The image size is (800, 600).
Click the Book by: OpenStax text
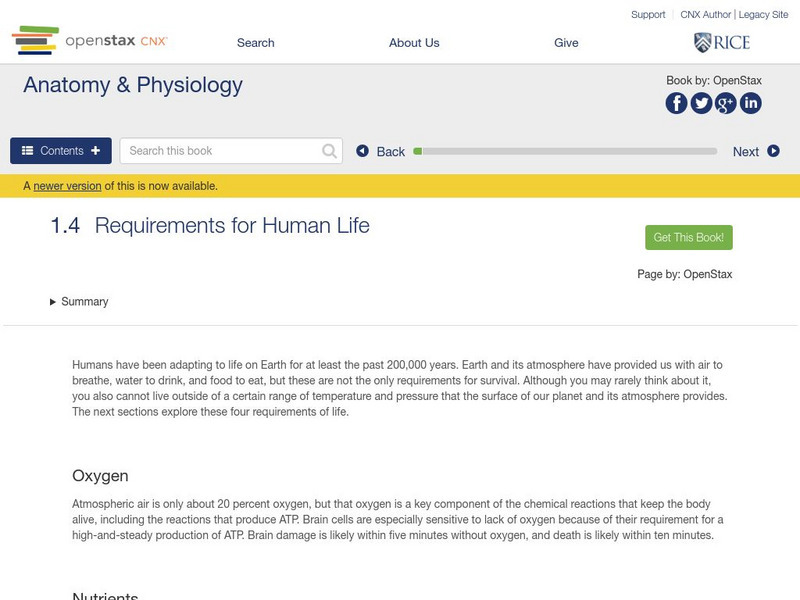coord(714,81)
